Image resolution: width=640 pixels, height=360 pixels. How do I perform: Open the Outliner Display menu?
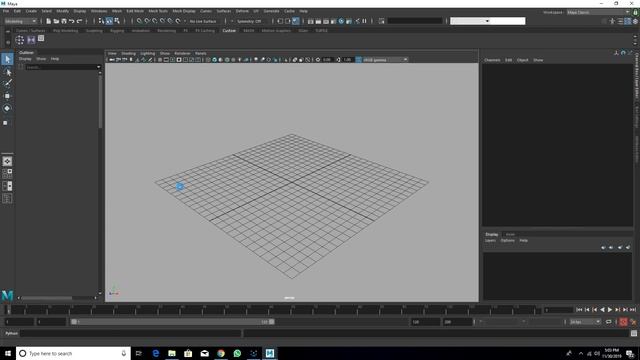point(25,59)
